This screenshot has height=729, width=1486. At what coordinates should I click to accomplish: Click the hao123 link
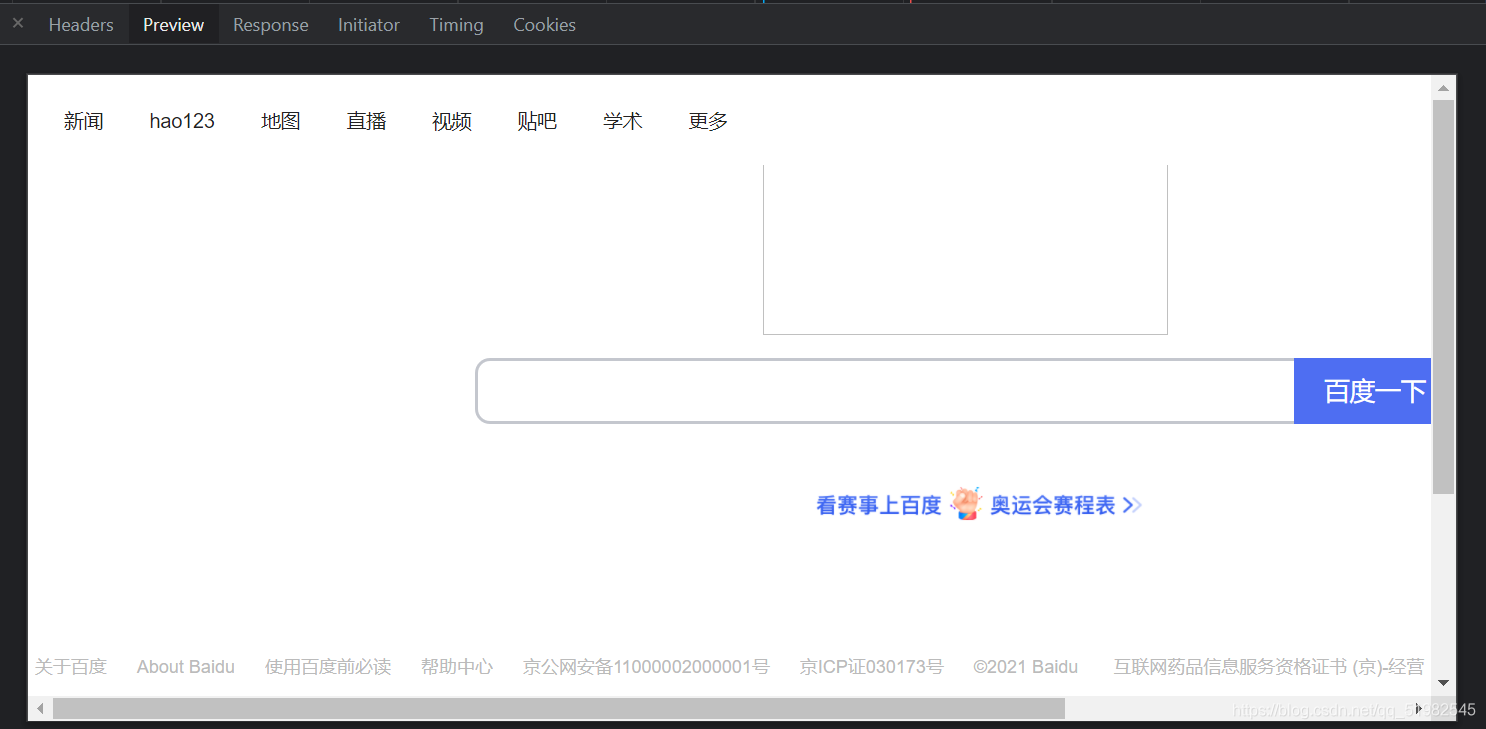point(182,121)
